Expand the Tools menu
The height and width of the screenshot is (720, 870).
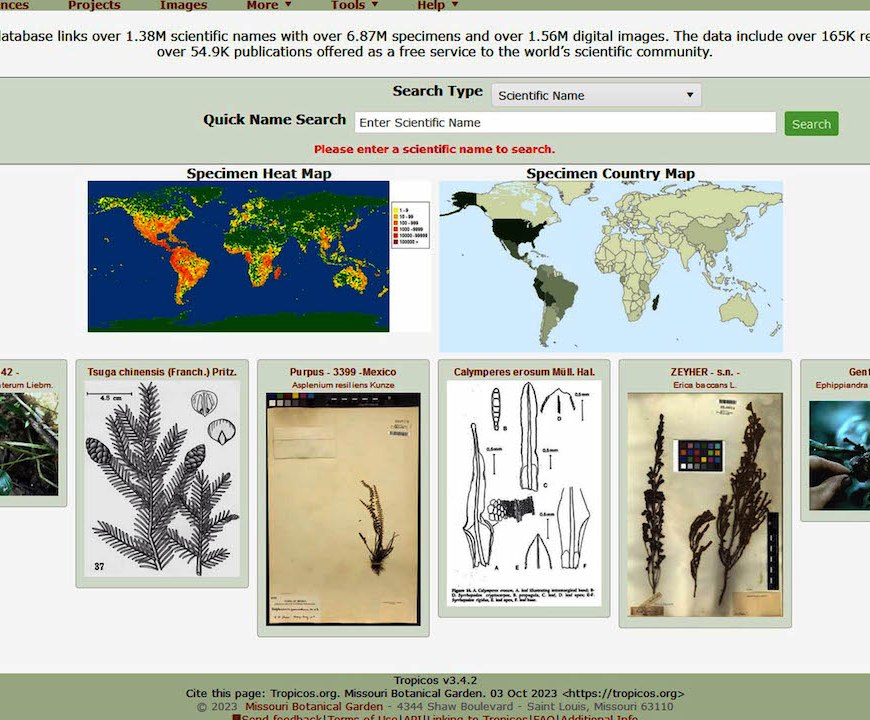click(354, 5)
